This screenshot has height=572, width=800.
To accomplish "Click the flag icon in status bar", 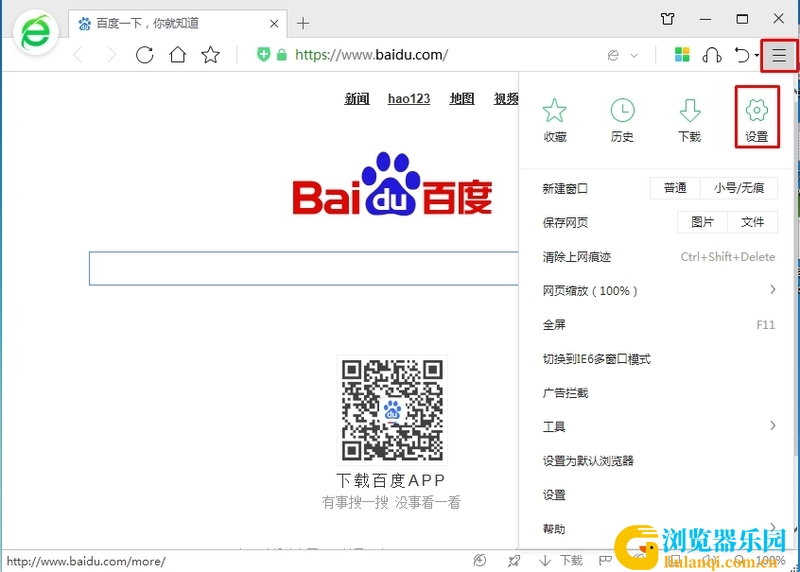I will pyautogui.click(x=605, y=561).
